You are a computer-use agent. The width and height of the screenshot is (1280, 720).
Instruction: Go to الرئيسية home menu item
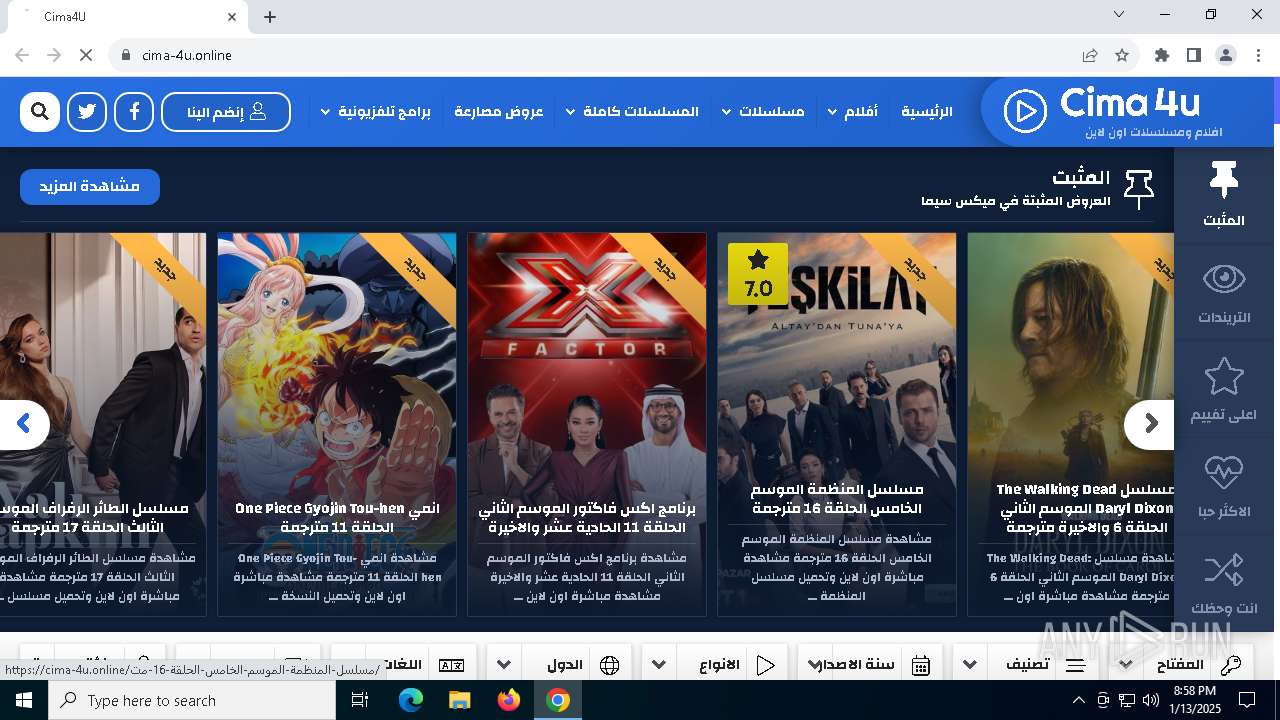[927, 112]
